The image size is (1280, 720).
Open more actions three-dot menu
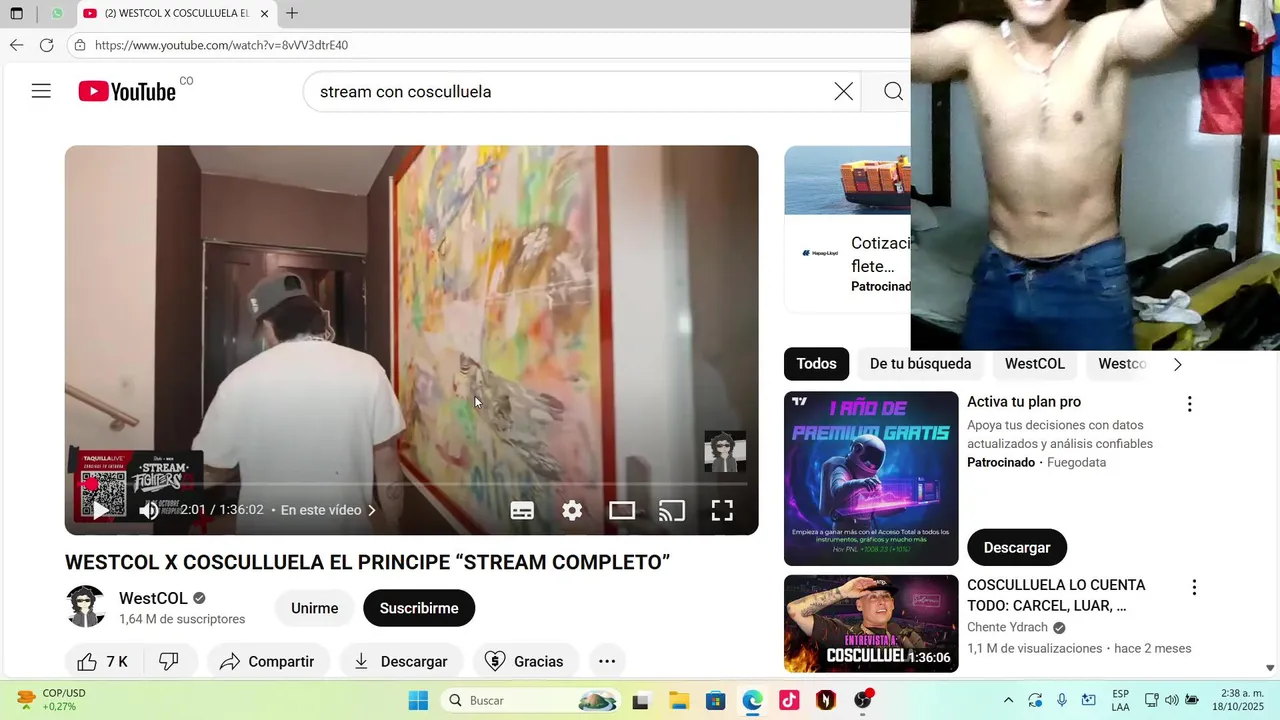(607, 661)
